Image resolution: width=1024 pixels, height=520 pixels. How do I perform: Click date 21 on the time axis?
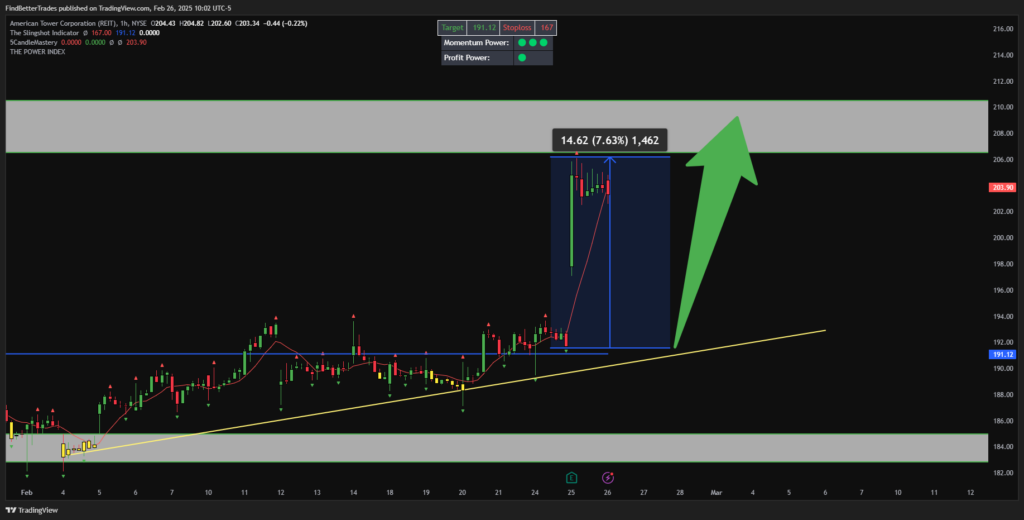(498, 492)
